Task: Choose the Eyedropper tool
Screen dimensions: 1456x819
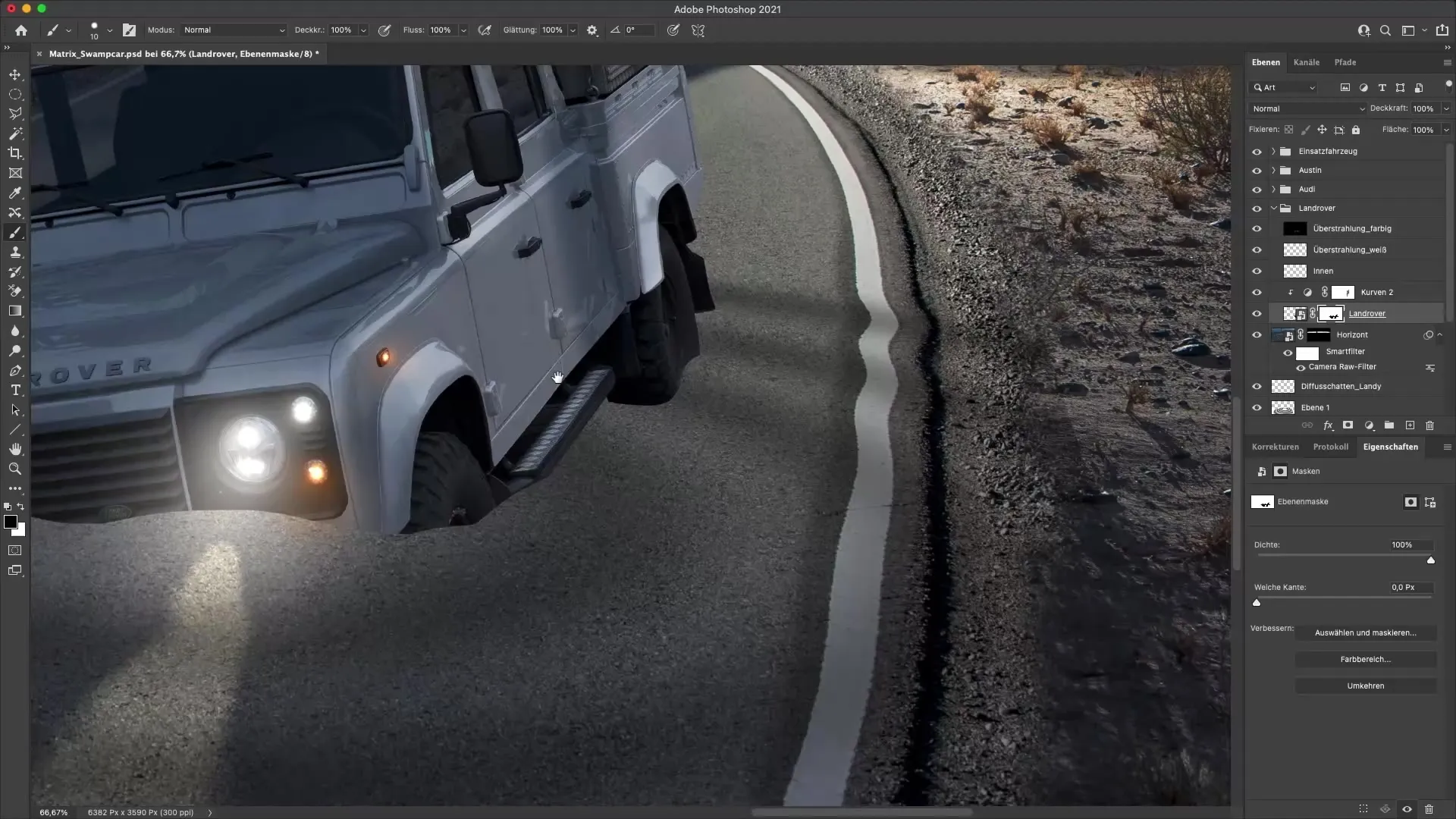Action: click(x=15, y=193)
